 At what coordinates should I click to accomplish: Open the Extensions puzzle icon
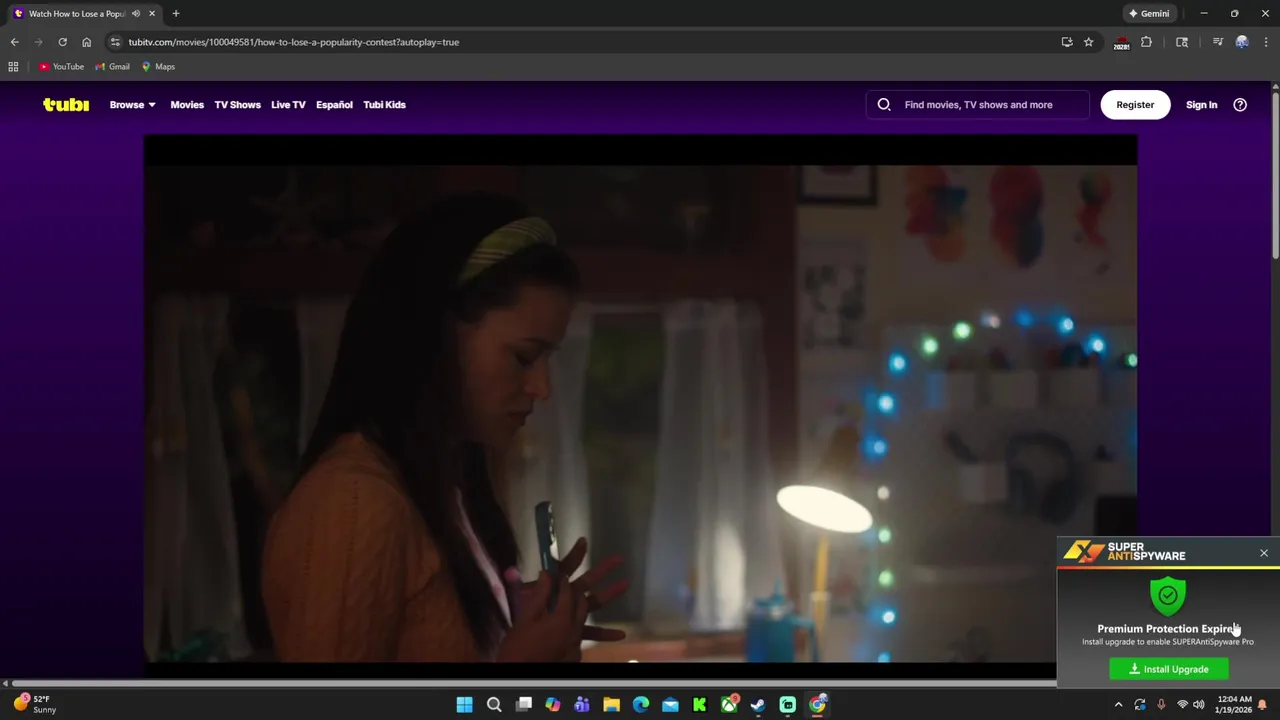tap(1146, 42)
